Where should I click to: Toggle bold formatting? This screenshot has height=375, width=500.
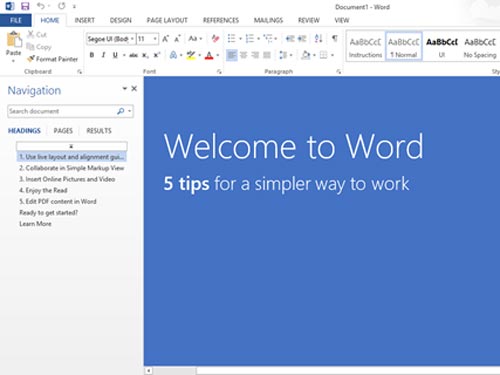click(x=92, y=55)
